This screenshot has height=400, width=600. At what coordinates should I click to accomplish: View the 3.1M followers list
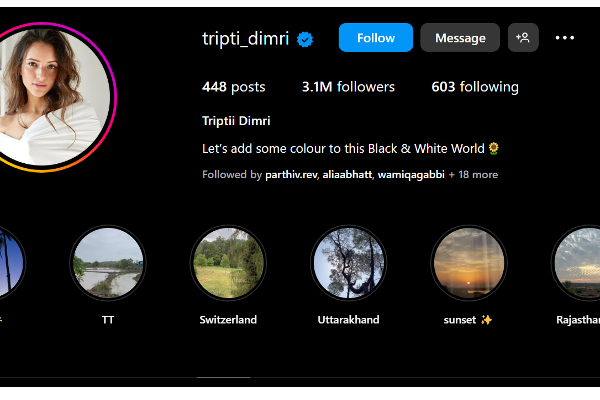click(x=348, y=87)
